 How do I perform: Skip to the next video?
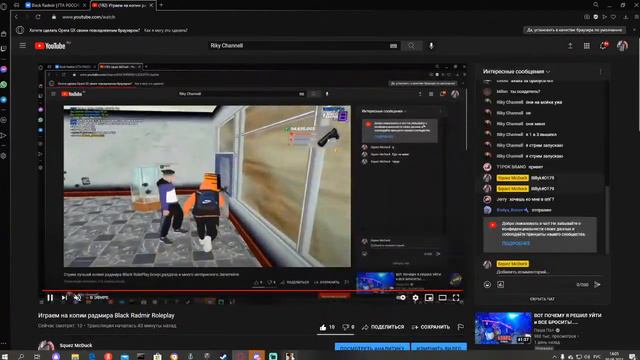pyautogui.click(x=64, y=298)
